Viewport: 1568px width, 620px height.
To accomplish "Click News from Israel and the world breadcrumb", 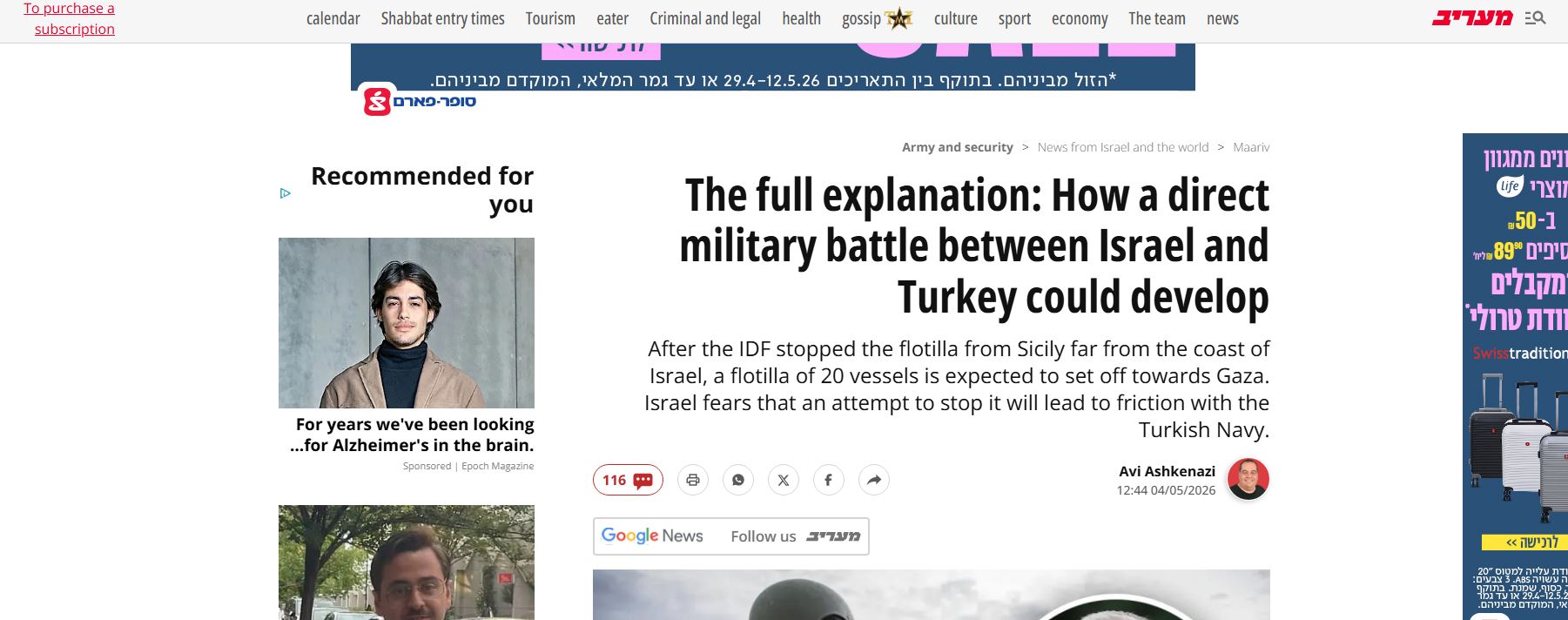I will [1123, 147].
